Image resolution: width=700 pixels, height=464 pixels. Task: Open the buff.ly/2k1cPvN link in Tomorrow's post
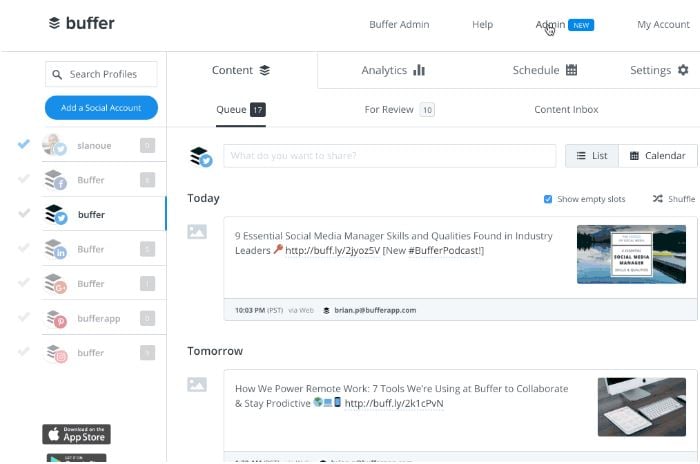[394, 404]
